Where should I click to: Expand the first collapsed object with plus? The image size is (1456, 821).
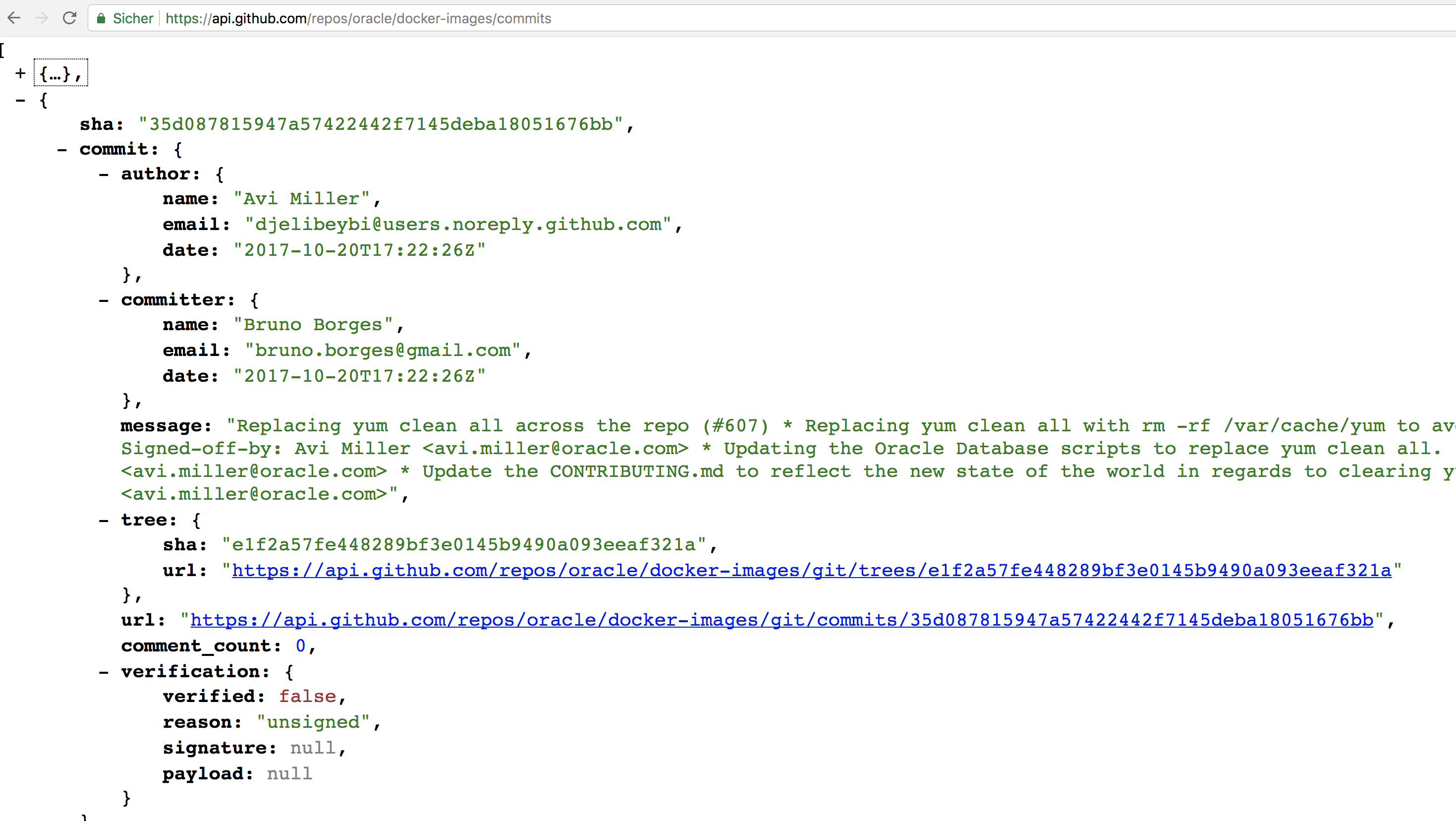click(20, 73)
